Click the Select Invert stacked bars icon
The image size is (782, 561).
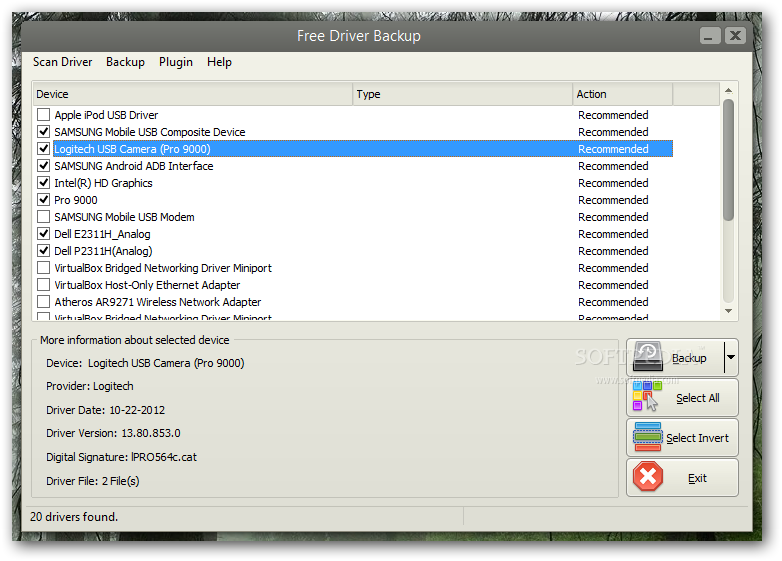coord(648,437)
